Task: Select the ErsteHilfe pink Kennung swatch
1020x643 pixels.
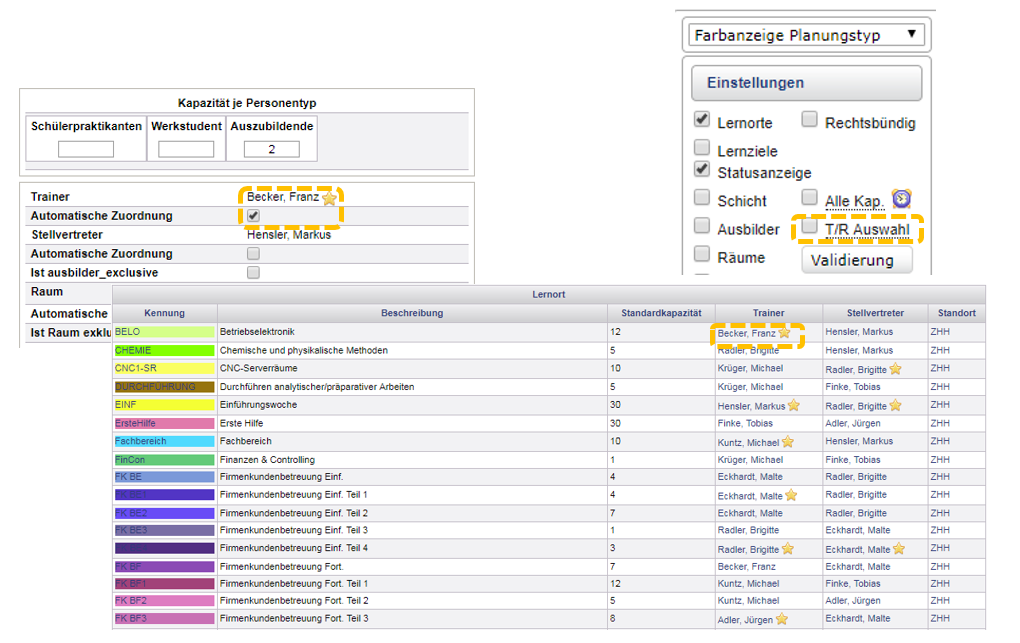Action: (x=164, y=423)
